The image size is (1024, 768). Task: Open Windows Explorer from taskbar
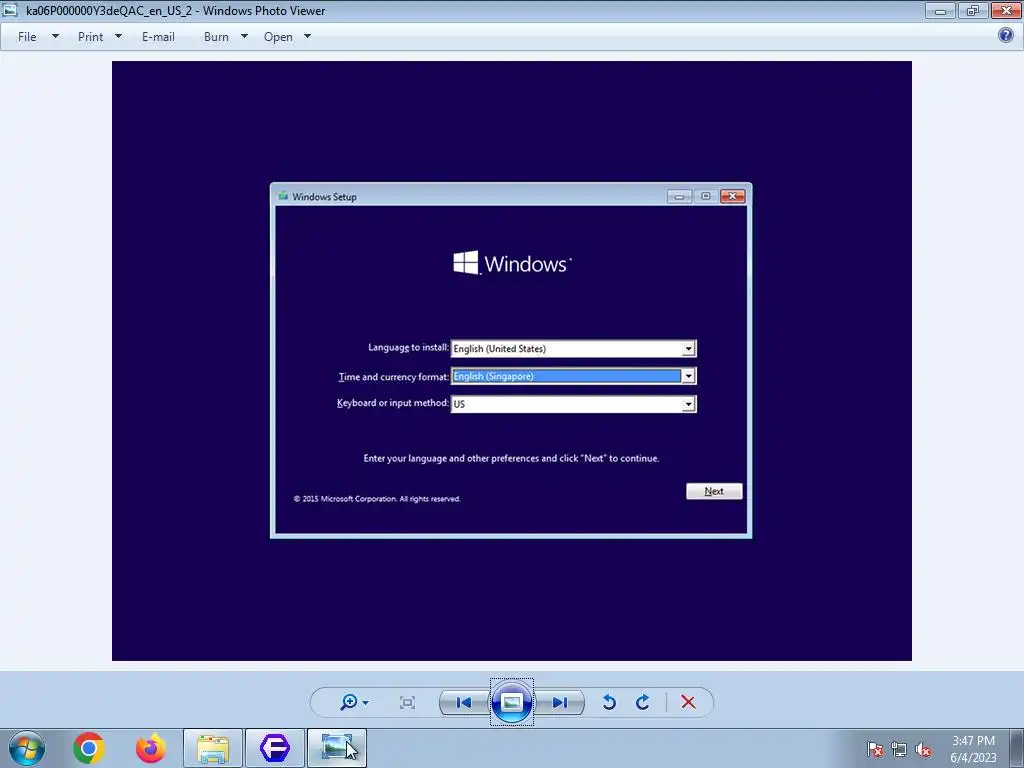[x=213, y=748]
